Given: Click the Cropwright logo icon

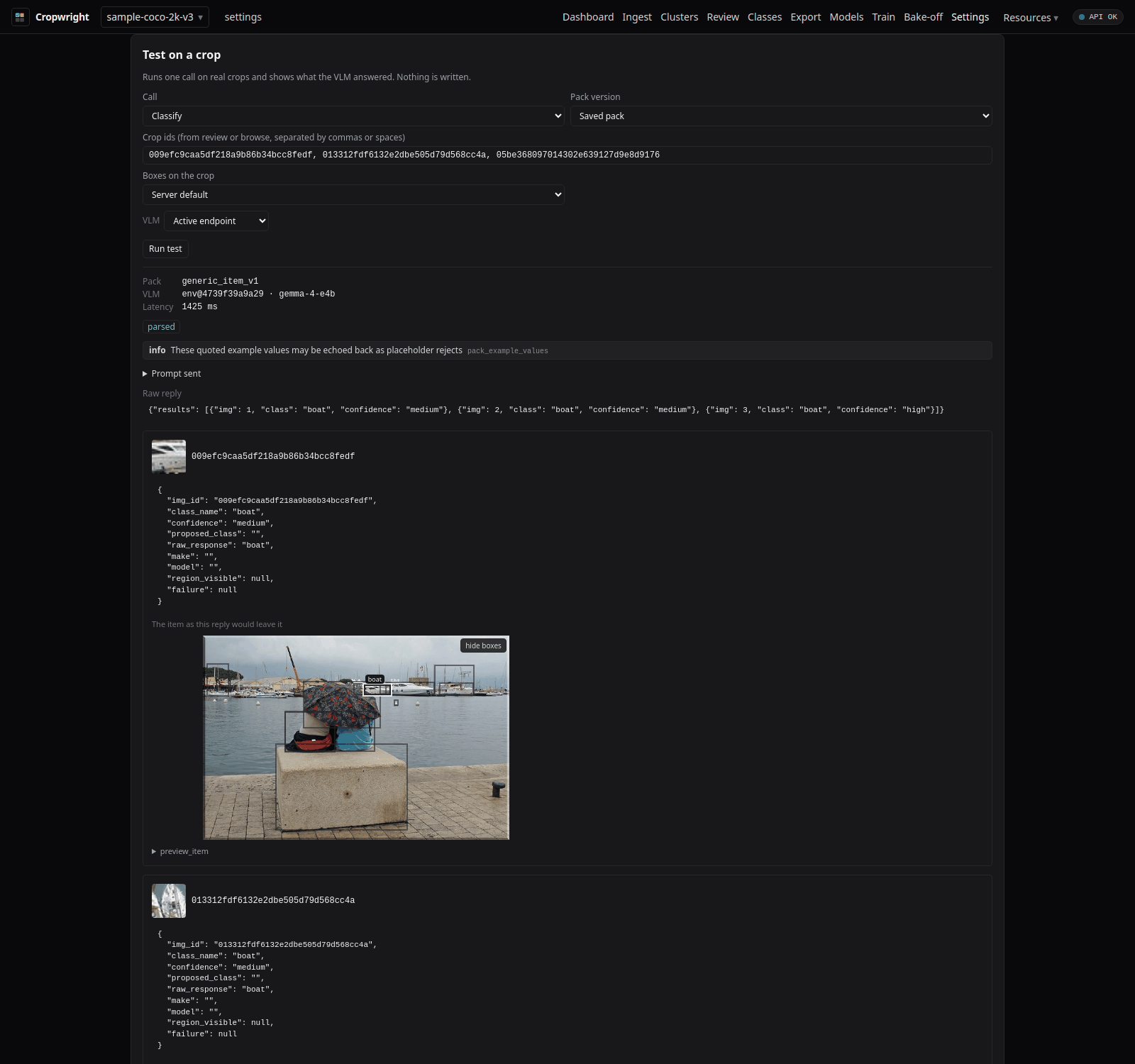Looking at the screenshot, I should [20, 17].
